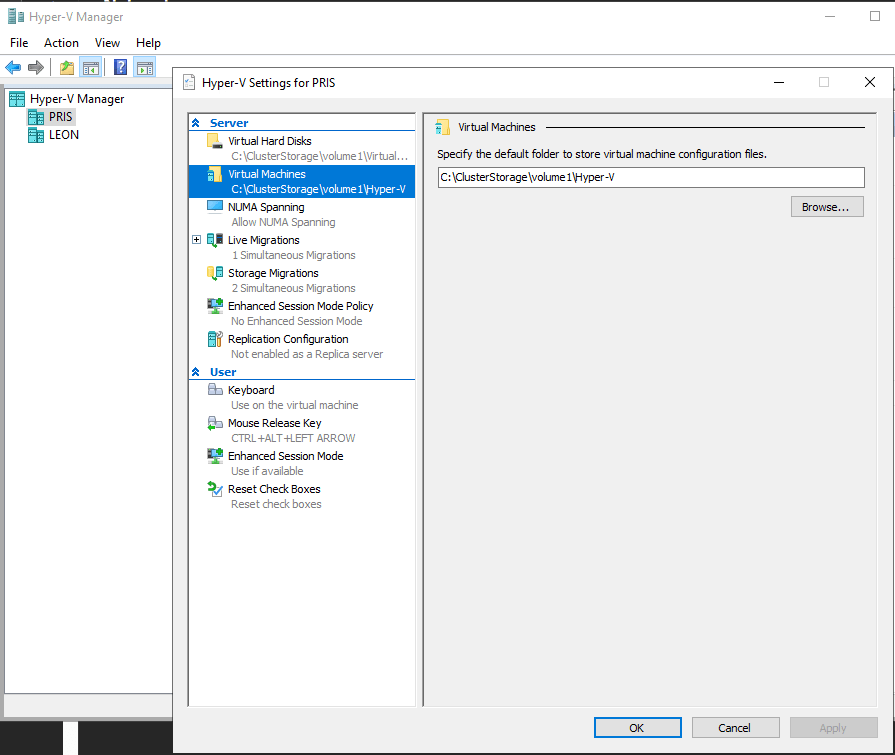Open the View menu

107,43
